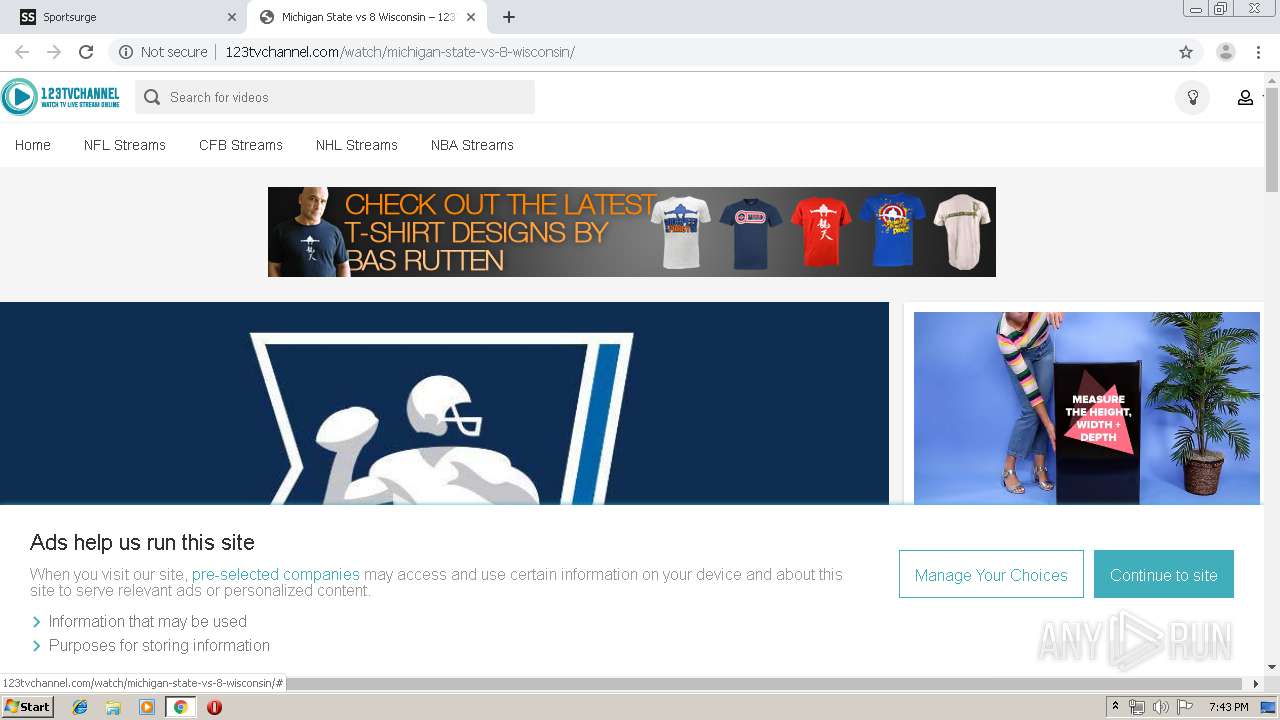Click the Show Desktop taskbar button

pos(1269,707)
